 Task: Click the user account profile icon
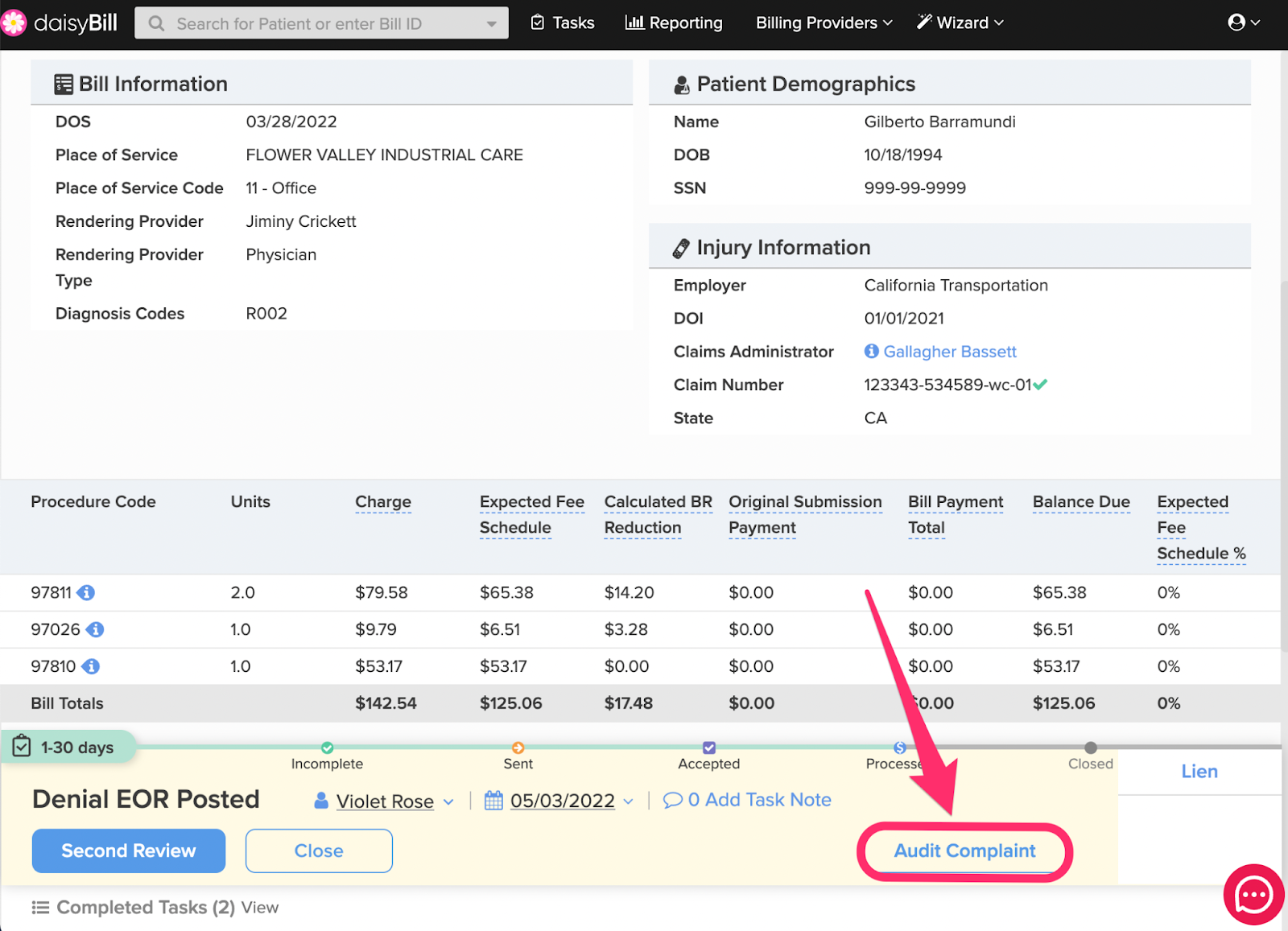pyautogui.click(x=1236, y=23)
